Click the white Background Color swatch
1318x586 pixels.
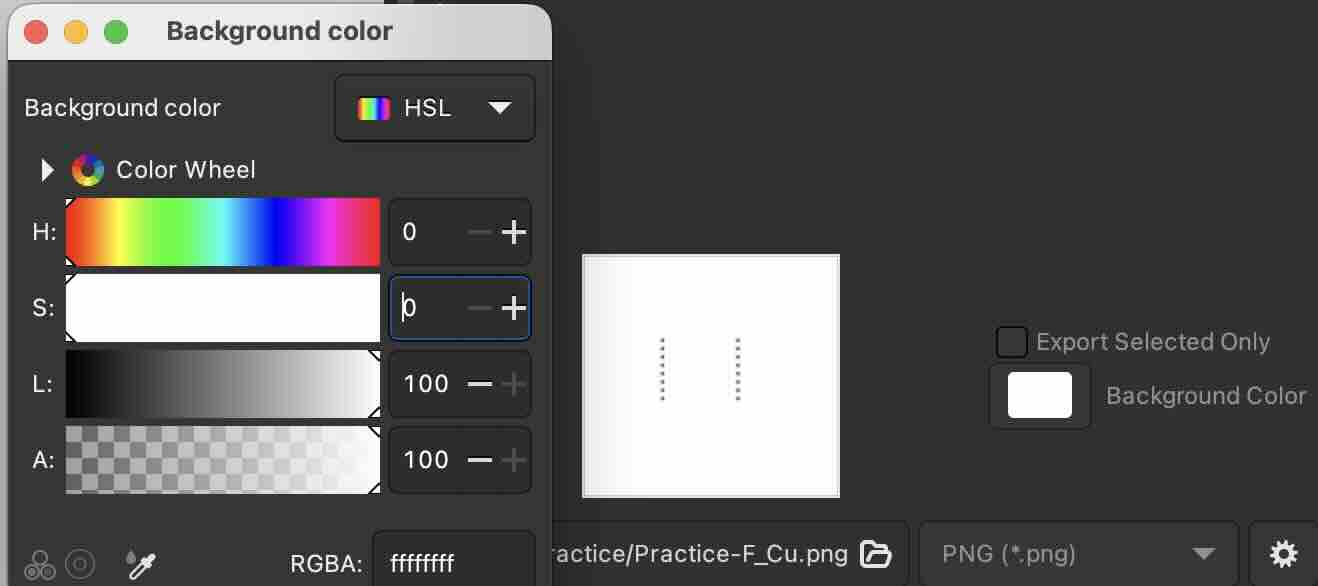pyautogui.click(x=1040, y=396)
